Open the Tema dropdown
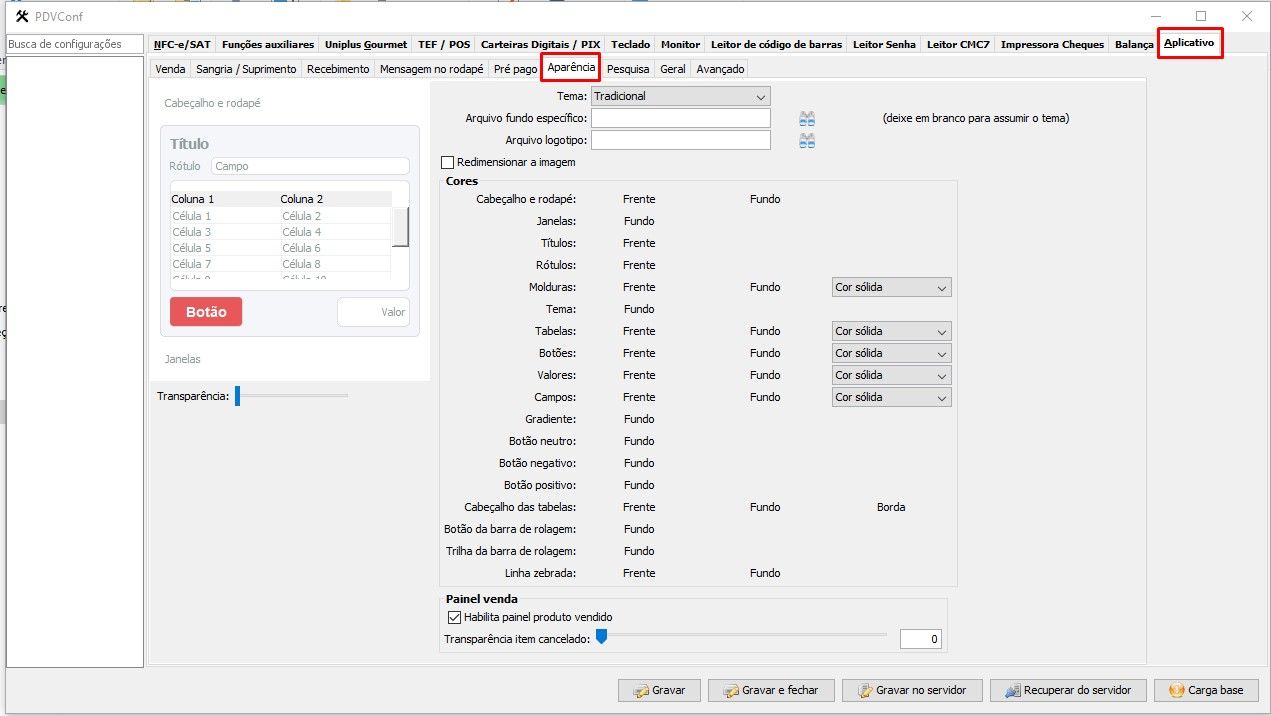The height and width of the screenshot is (716, 1271). [x=680, y=96]
